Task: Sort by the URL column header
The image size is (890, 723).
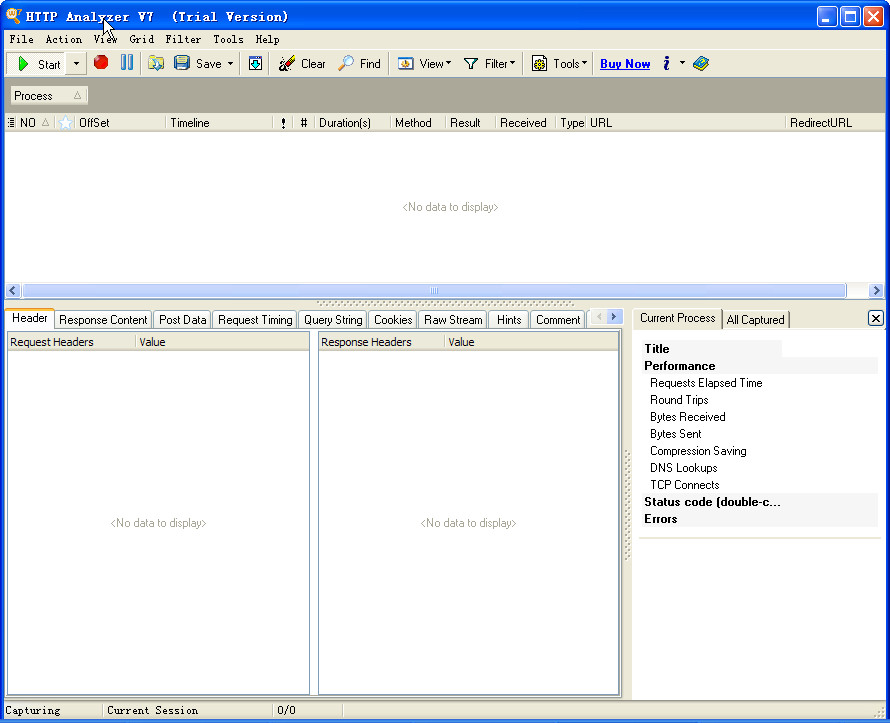Action: [686, 123]
